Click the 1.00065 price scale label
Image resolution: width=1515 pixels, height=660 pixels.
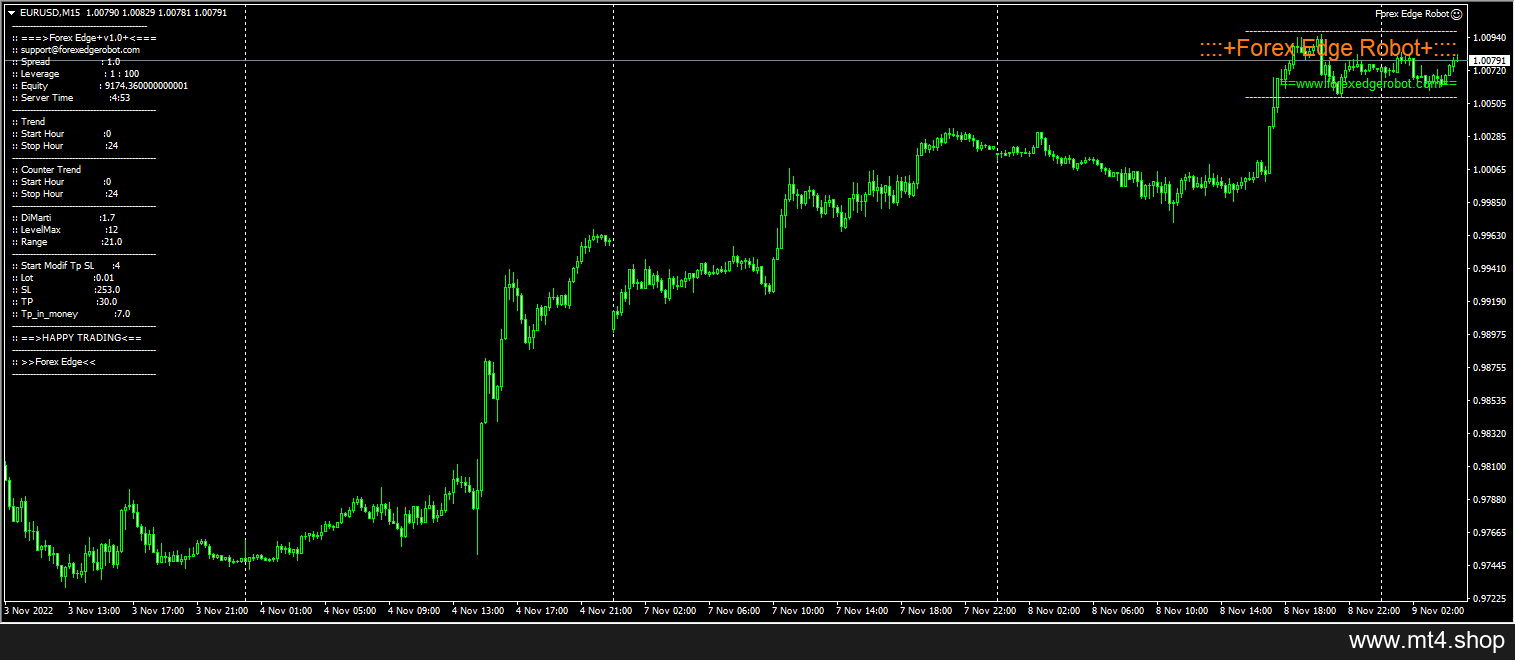click(1490, 169)
